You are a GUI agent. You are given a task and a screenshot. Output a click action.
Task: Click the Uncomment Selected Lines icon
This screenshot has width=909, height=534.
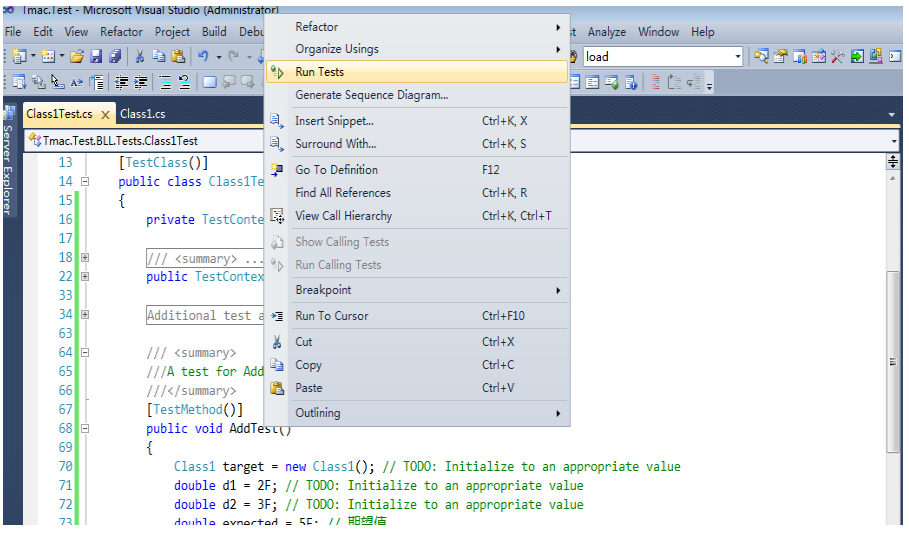pos(184,82)
